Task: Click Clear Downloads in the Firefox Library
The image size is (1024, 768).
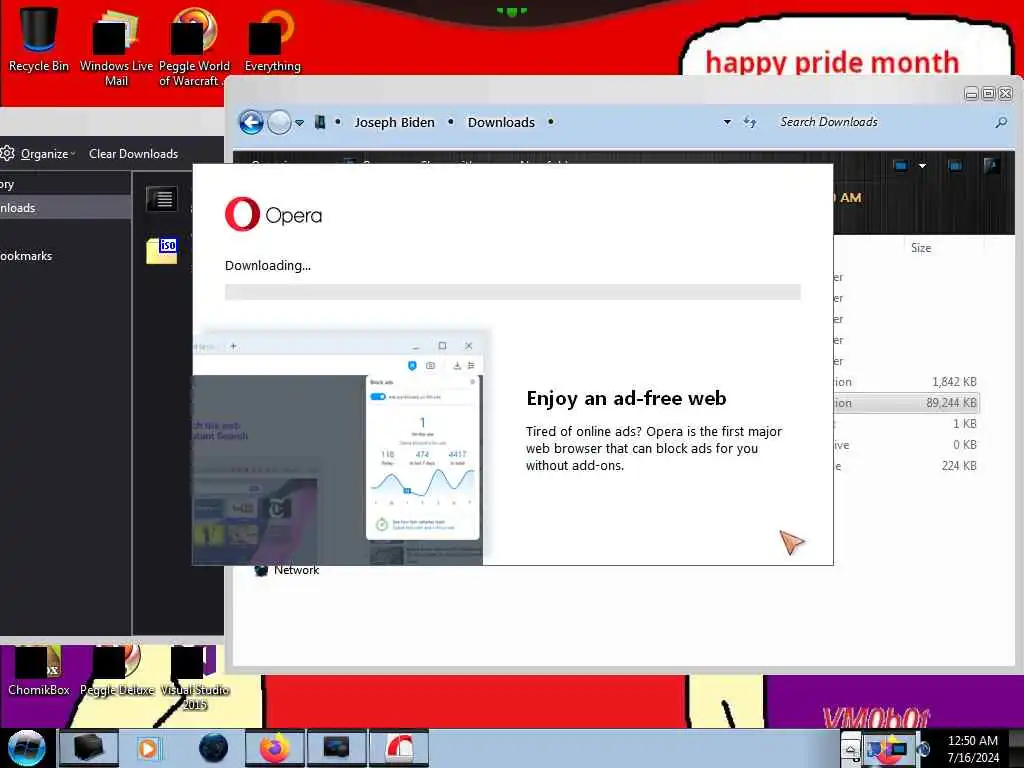Action: click(133, 154)
